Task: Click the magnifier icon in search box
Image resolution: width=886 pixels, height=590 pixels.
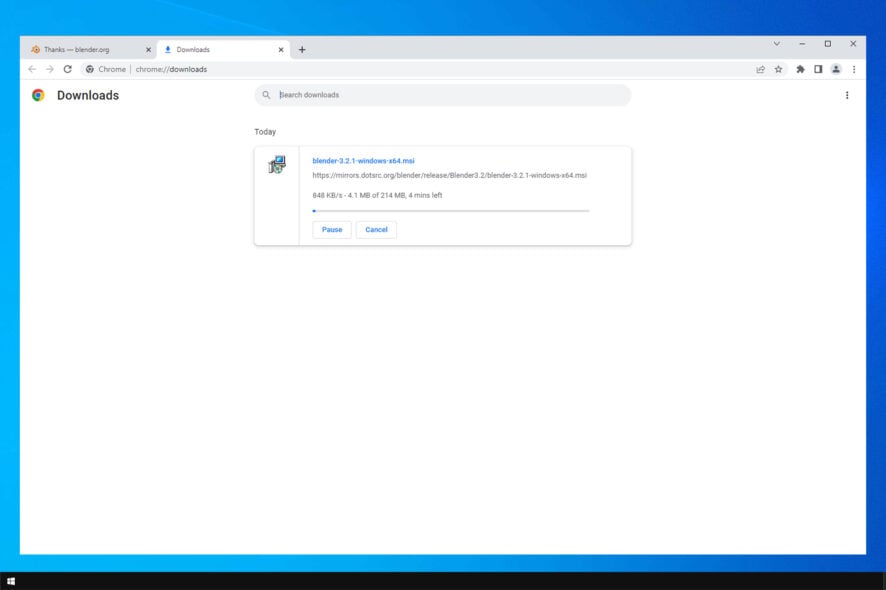Action: tap(266, 95)
